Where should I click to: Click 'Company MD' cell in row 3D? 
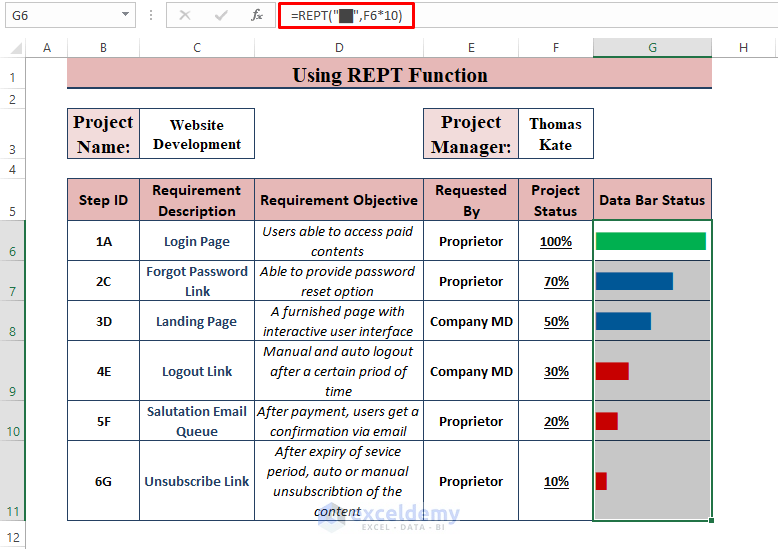(x=471, y=321)
